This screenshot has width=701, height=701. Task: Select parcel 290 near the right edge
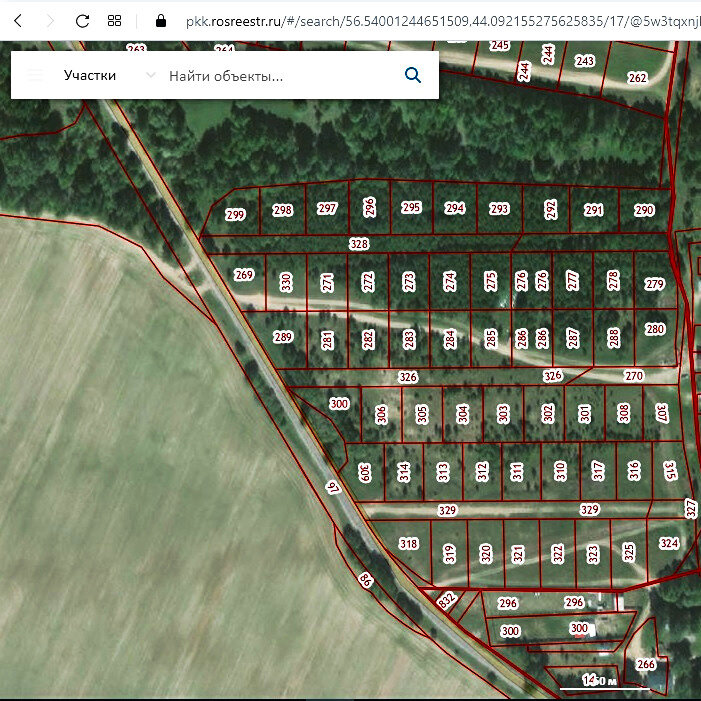coord(644,210)
